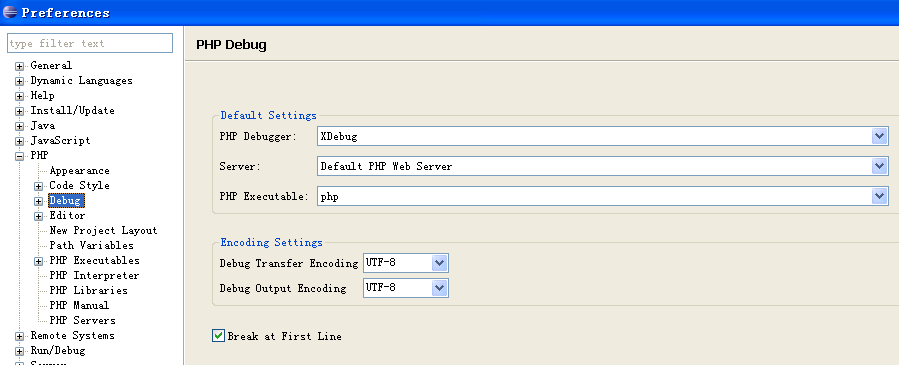Uncheck the Break at First Line checkbox
Image resolution: width=899 pixels, height=365 pixels.
click(x=218, y=336)
